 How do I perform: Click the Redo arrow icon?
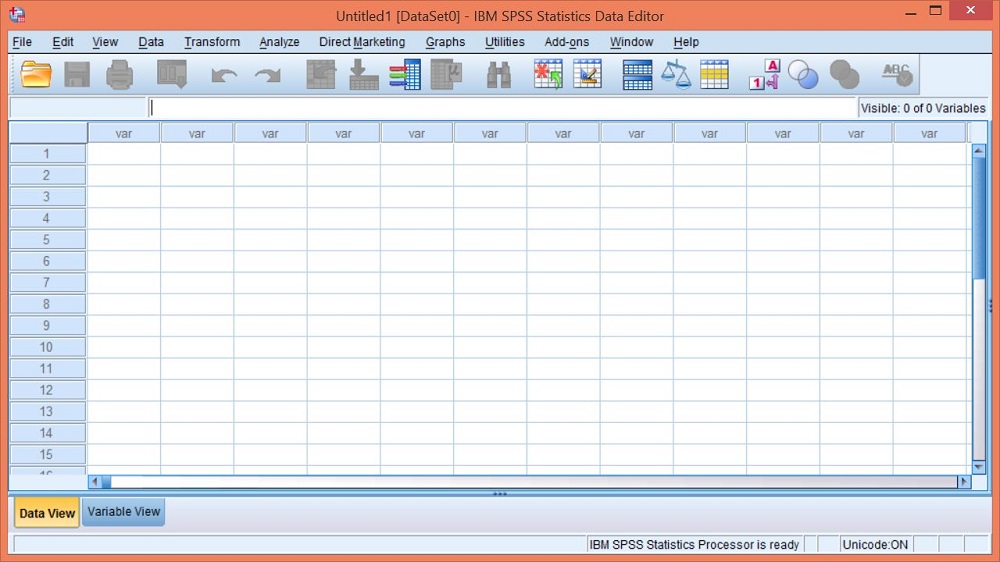(x=267, y=75)
